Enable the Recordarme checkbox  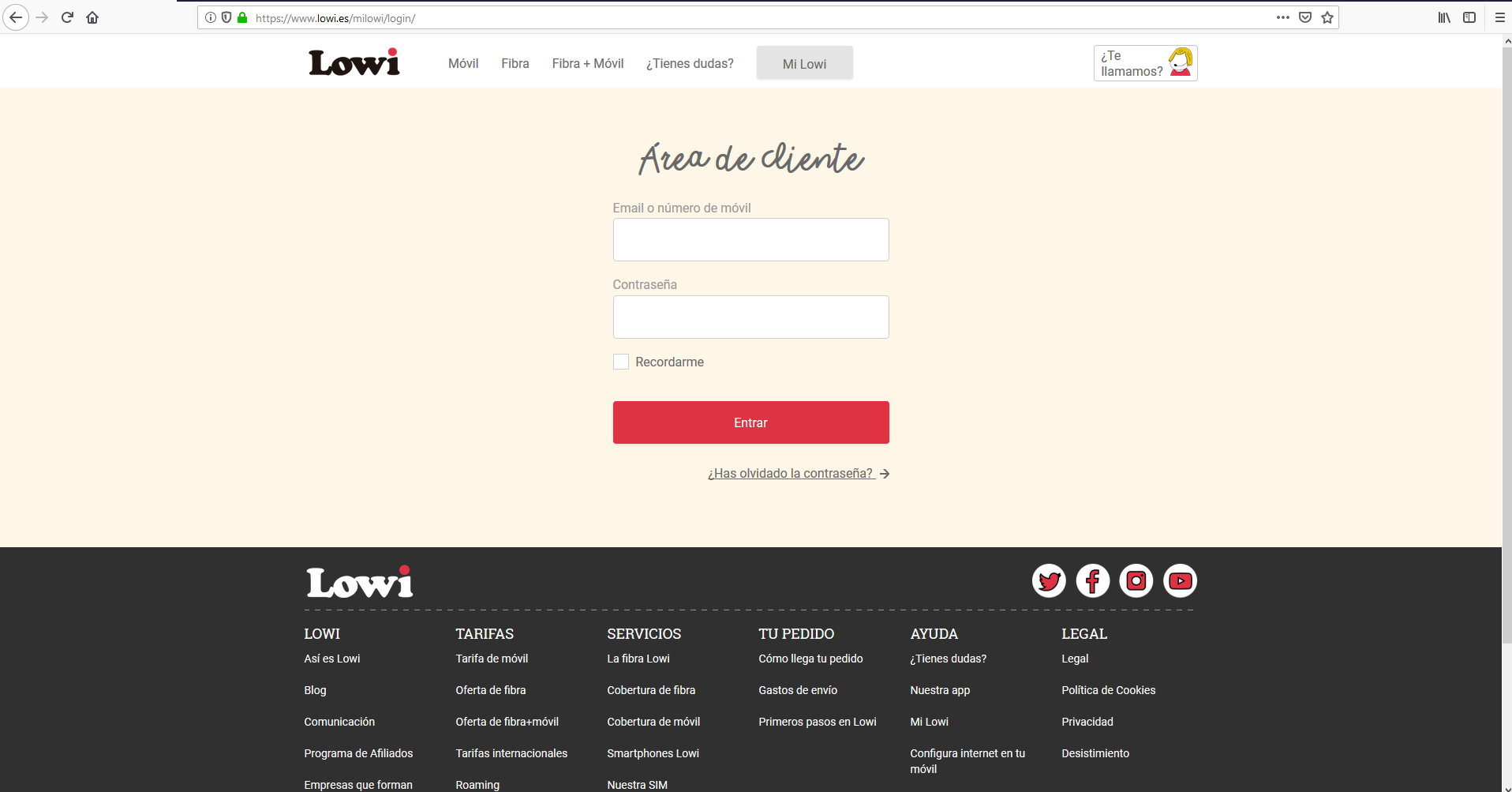[x=621, y=361]
